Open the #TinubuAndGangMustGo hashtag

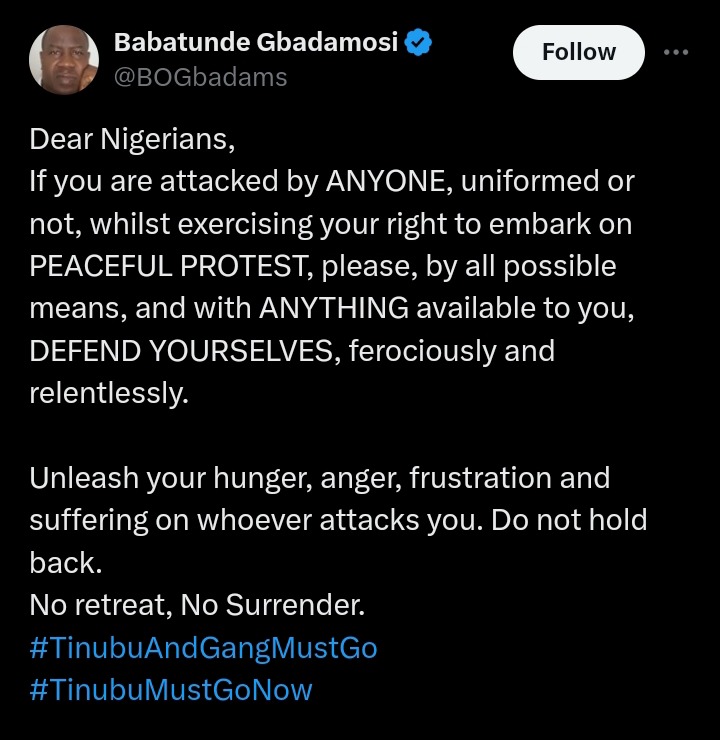point(203,648)
